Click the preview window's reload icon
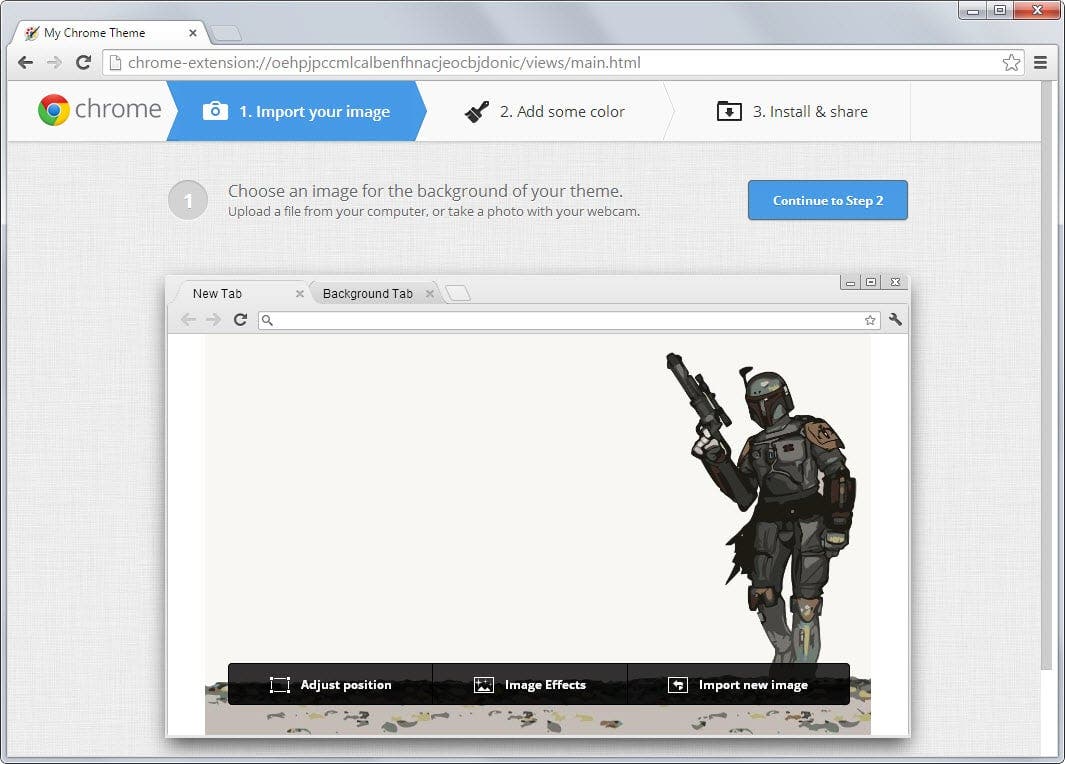Viewport: 1065px width, 764px height. click(x=240, y=319)
